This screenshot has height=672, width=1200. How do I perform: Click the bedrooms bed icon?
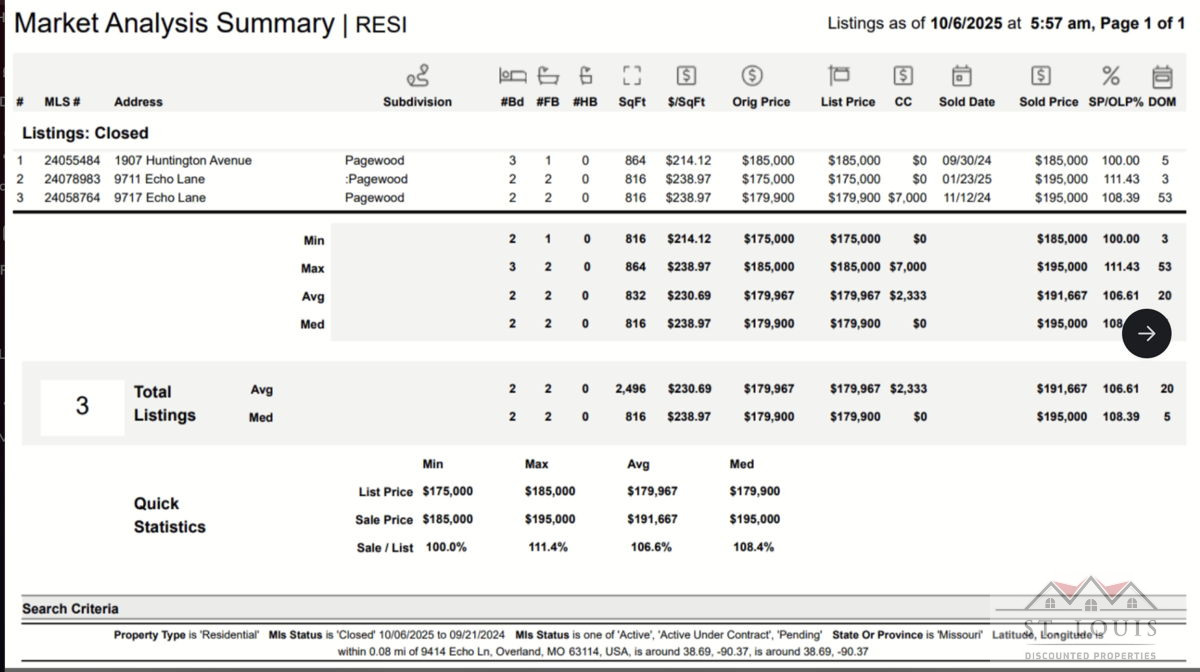512,76
